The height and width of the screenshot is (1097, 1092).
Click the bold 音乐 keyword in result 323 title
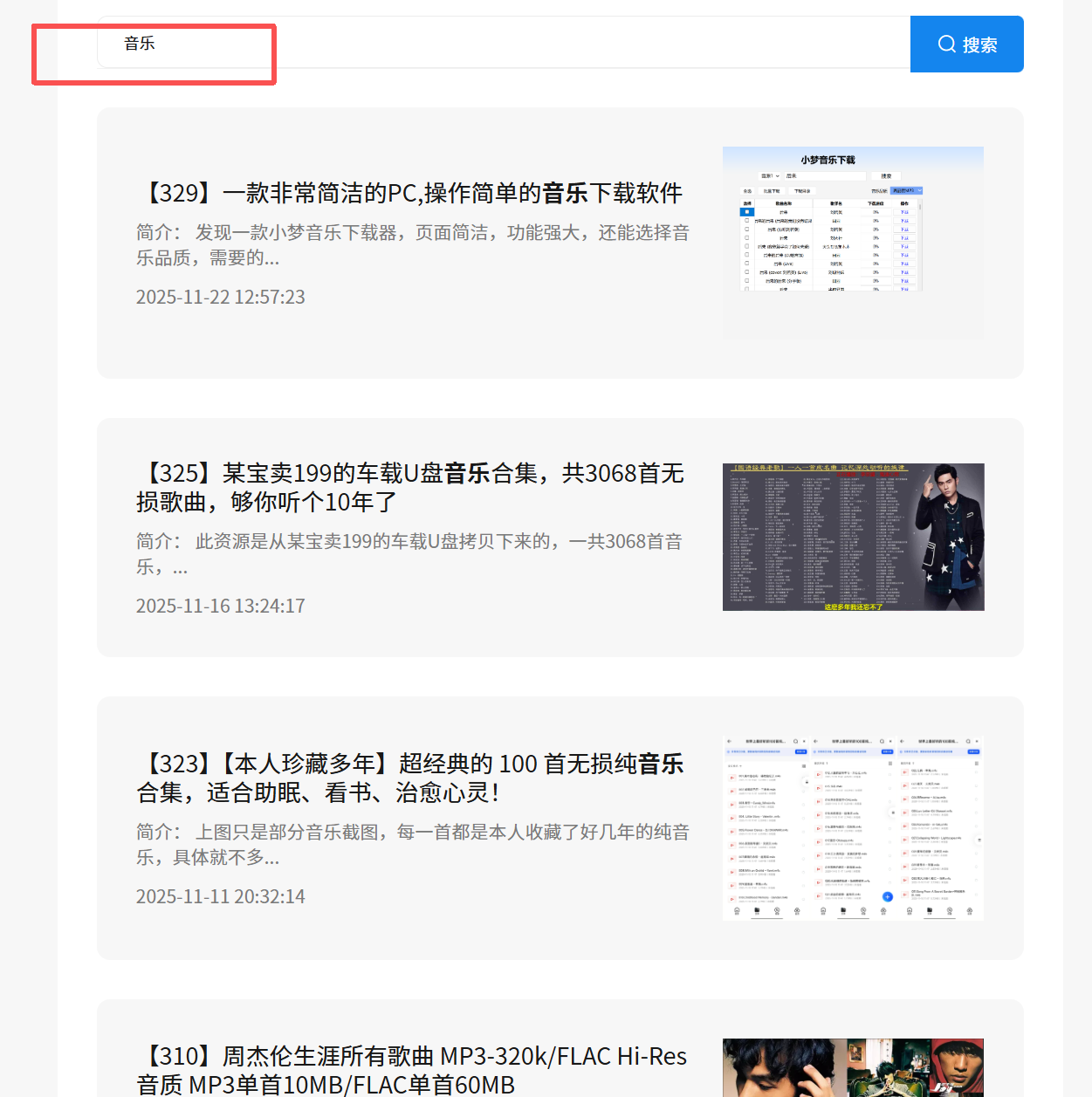[x=661, y=764]
